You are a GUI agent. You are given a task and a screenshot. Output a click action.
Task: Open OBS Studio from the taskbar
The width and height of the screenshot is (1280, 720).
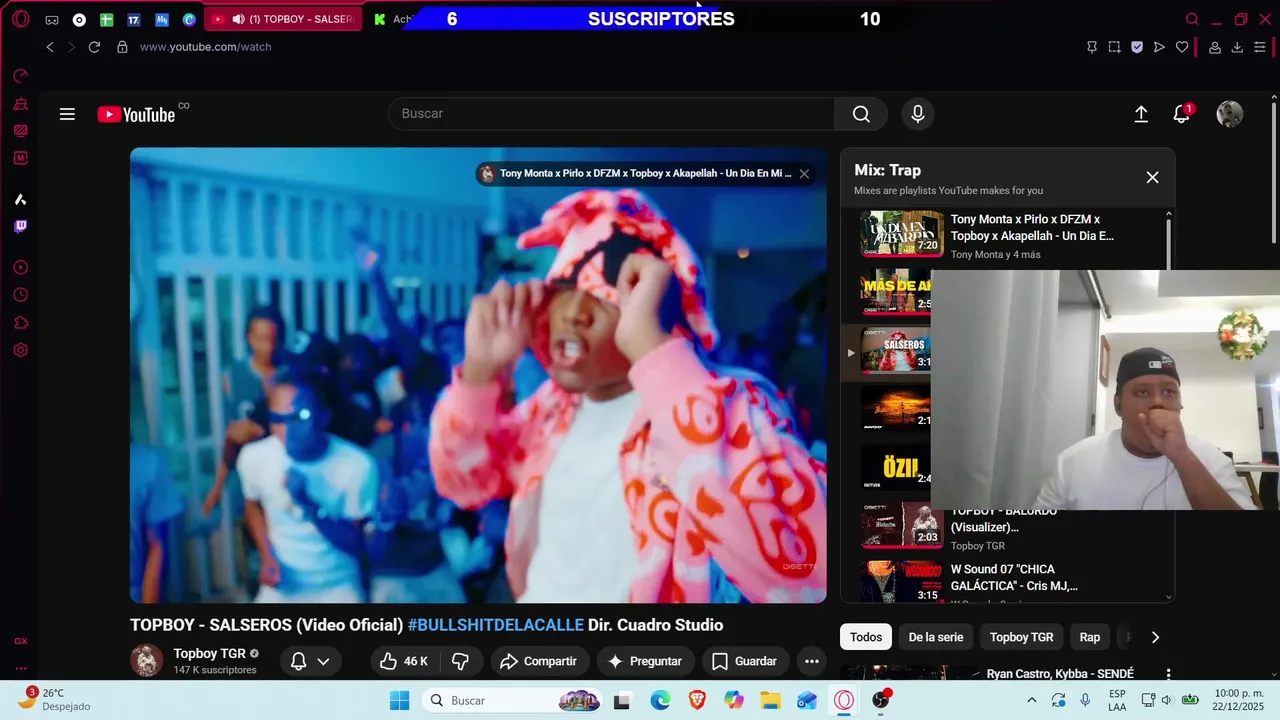click(x=881, y=700)
